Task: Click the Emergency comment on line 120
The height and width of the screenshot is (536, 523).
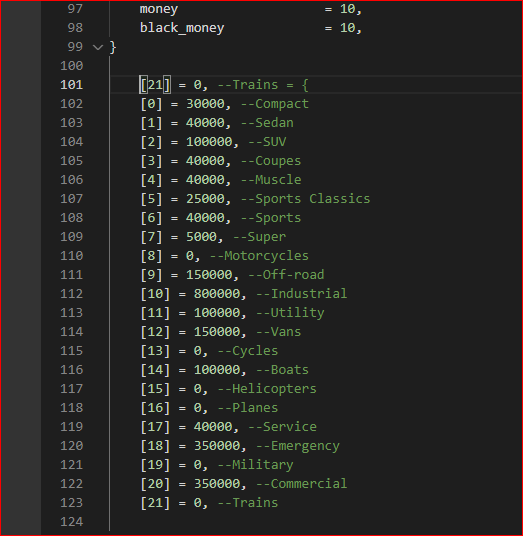Action: (298, 446)
